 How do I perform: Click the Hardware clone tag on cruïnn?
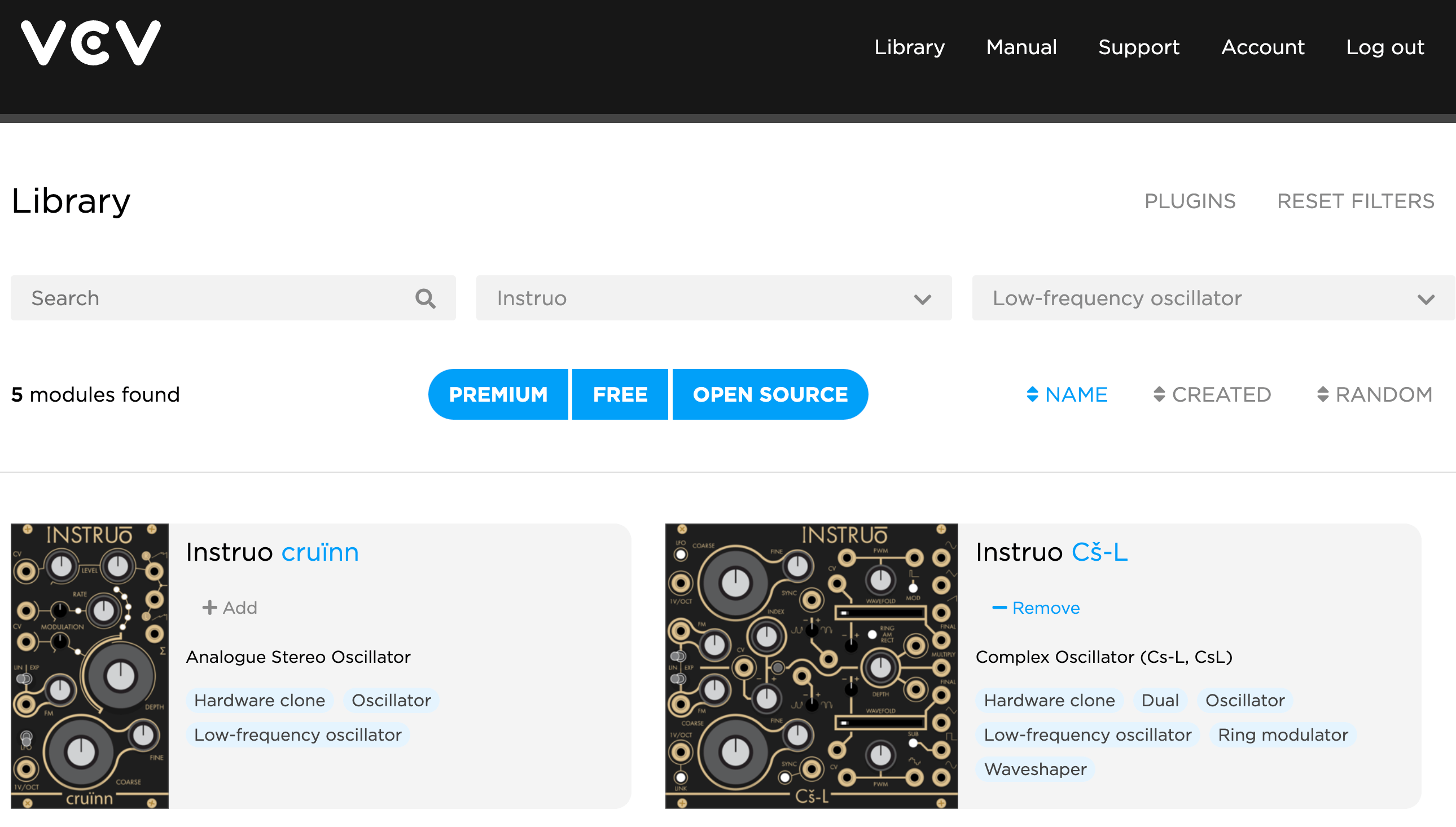coord(260,700)
